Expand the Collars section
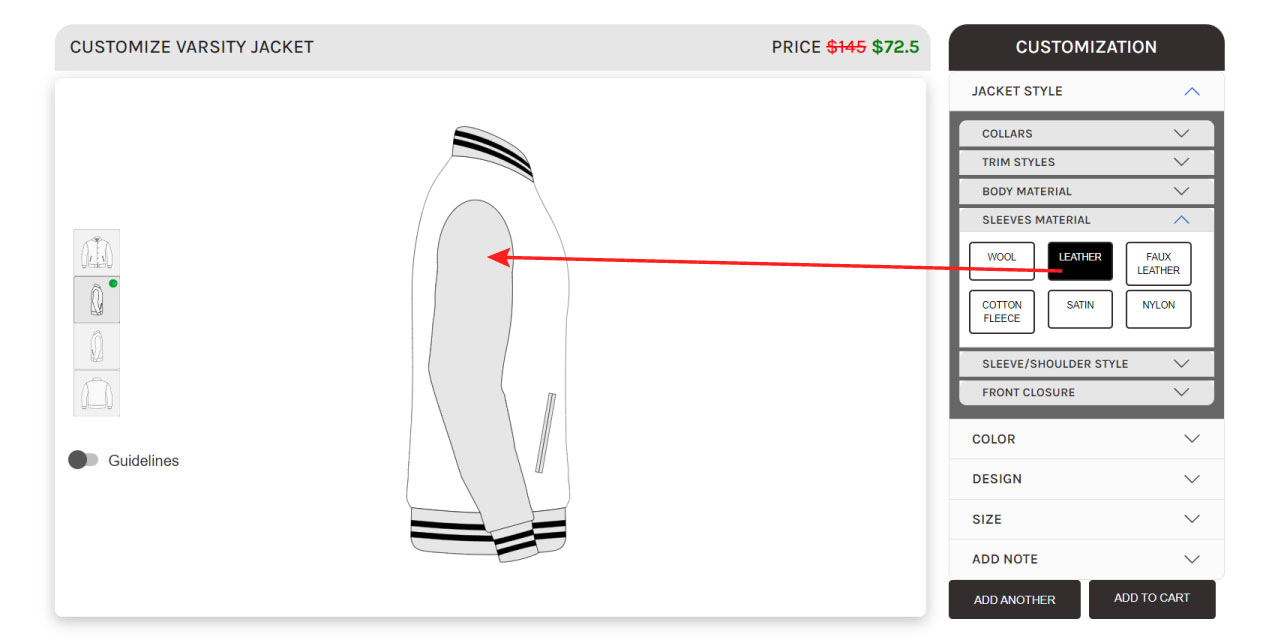This screenshot has width=1280, height=640. [x=1086, y=134]
